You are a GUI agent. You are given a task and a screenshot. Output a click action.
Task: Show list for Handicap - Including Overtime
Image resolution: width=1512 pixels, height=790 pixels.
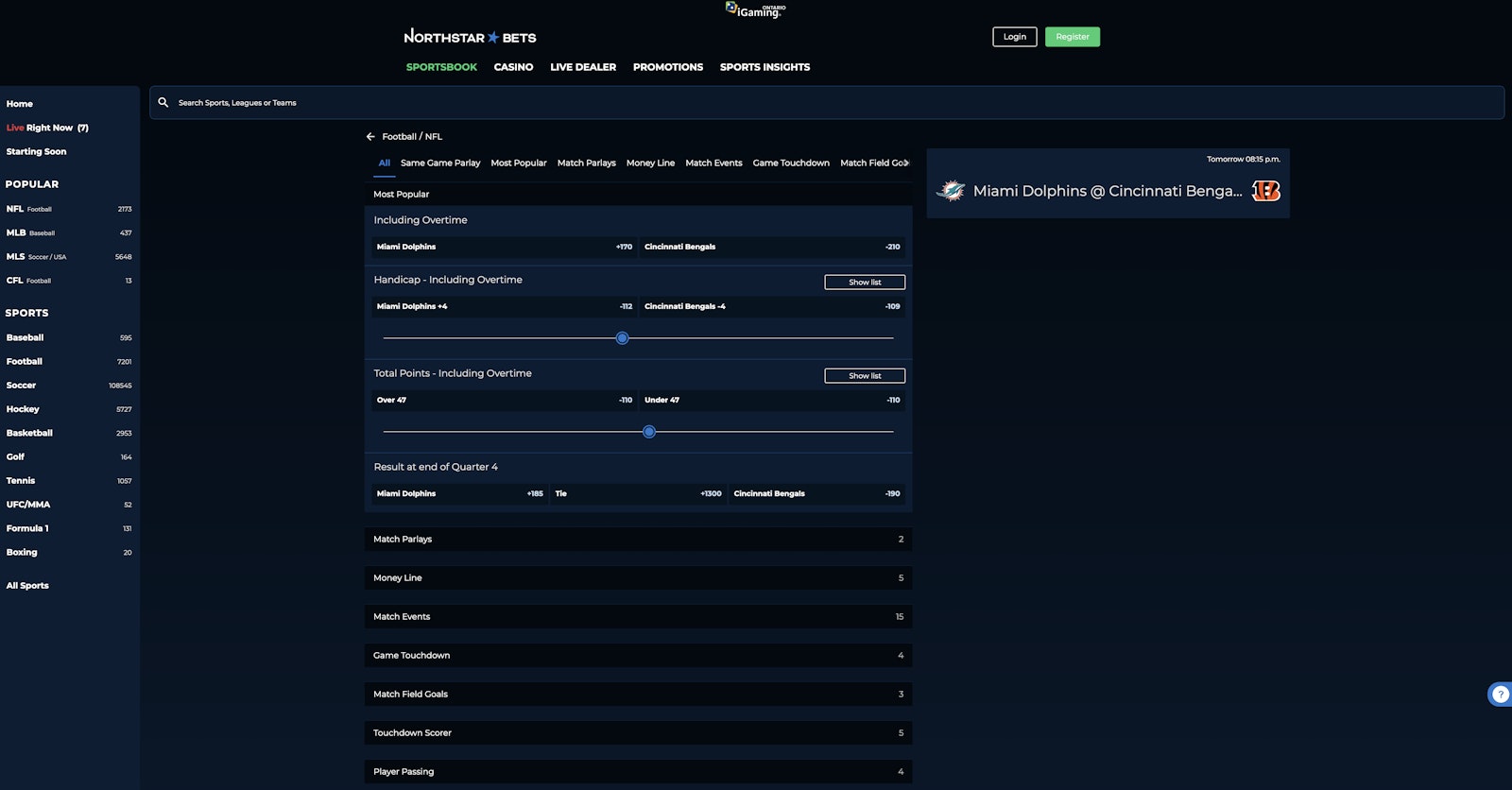coord(865,282)
